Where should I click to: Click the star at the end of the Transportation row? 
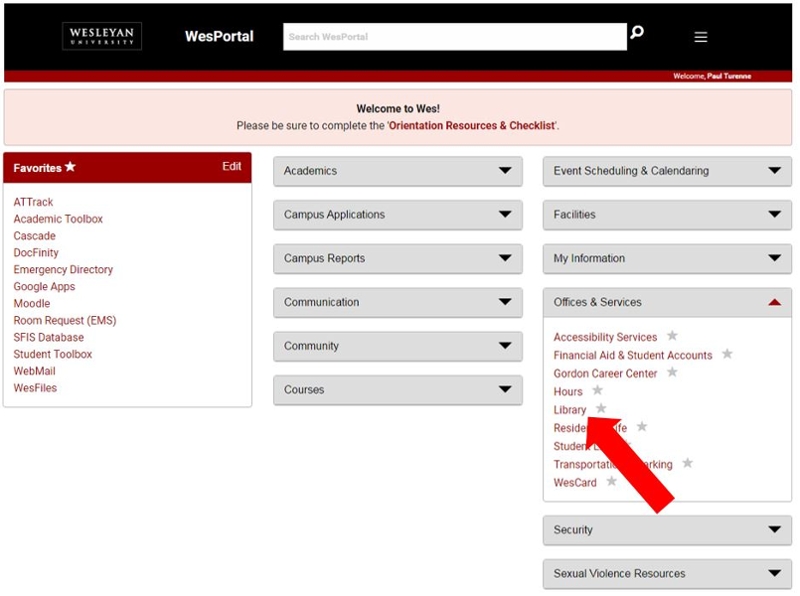click(x=688, y=463)
